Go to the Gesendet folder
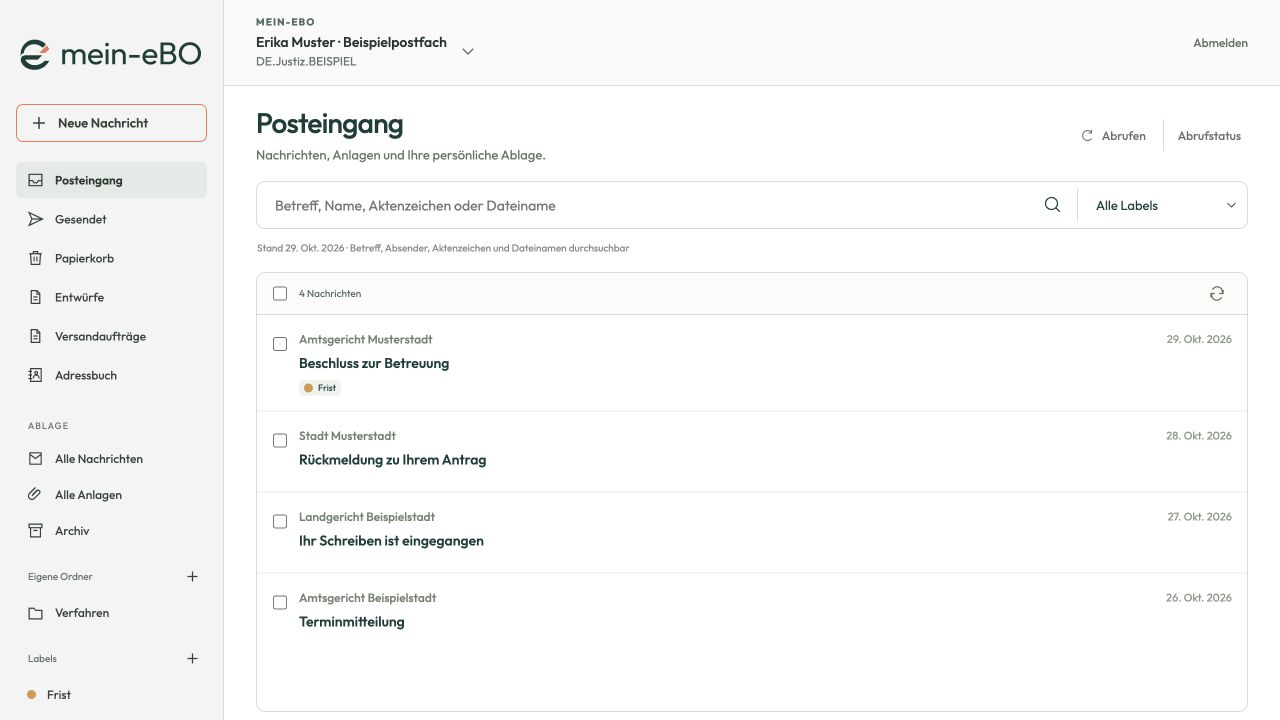Image resolution: width=1280 pixels, height=720 pixels. [111, 219]
